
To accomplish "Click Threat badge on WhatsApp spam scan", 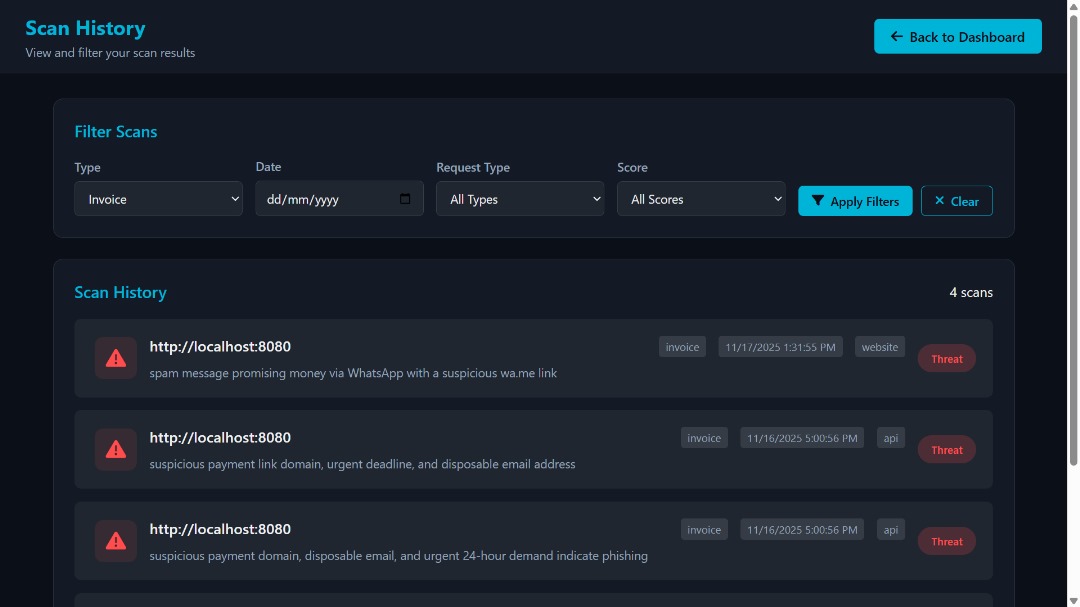I will 946,359.
